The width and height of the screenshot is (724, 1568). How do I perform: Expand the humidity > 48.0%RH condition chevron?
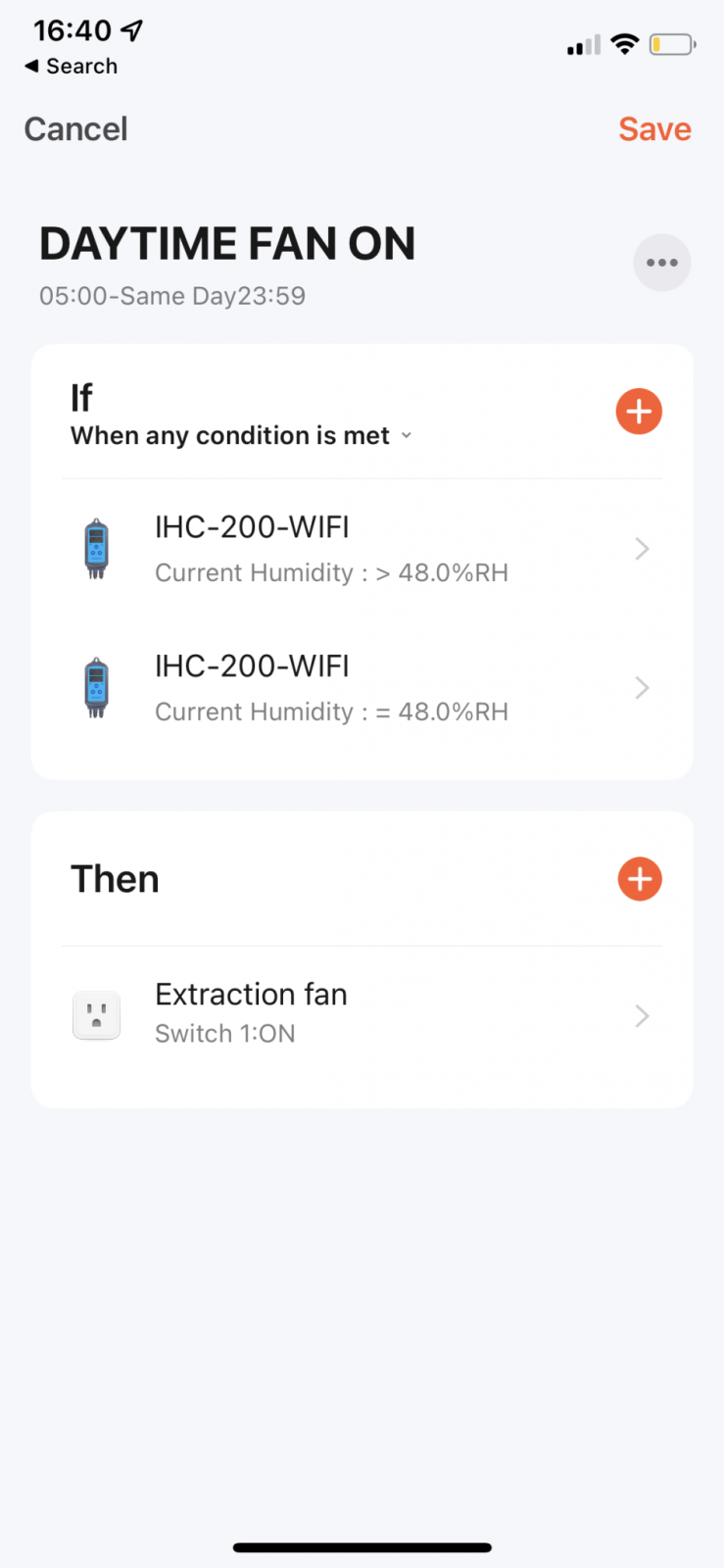pyautogui.click(x=642, y=549)
